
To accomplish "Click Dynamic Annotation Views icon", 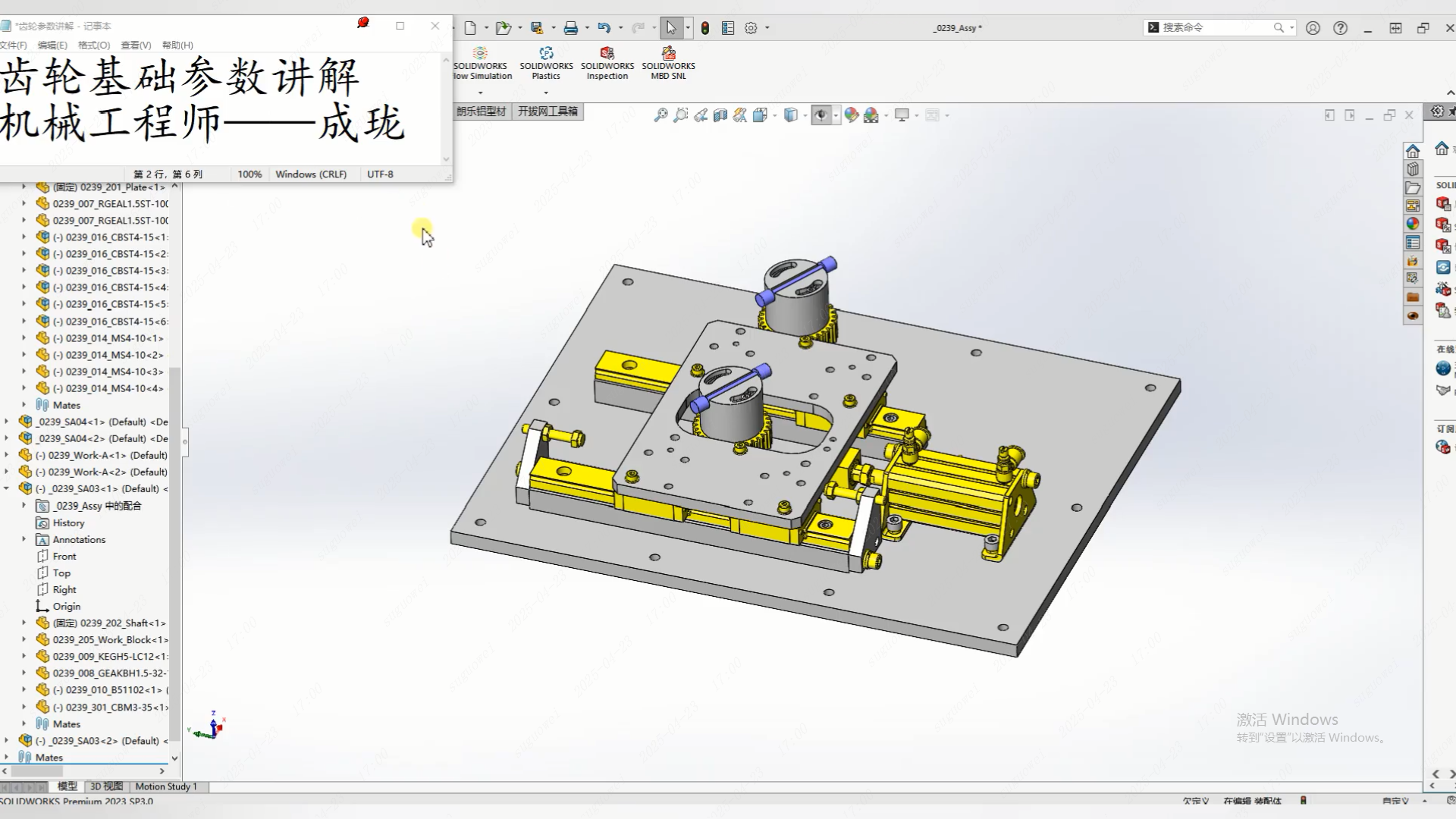I will click(740, 115).
